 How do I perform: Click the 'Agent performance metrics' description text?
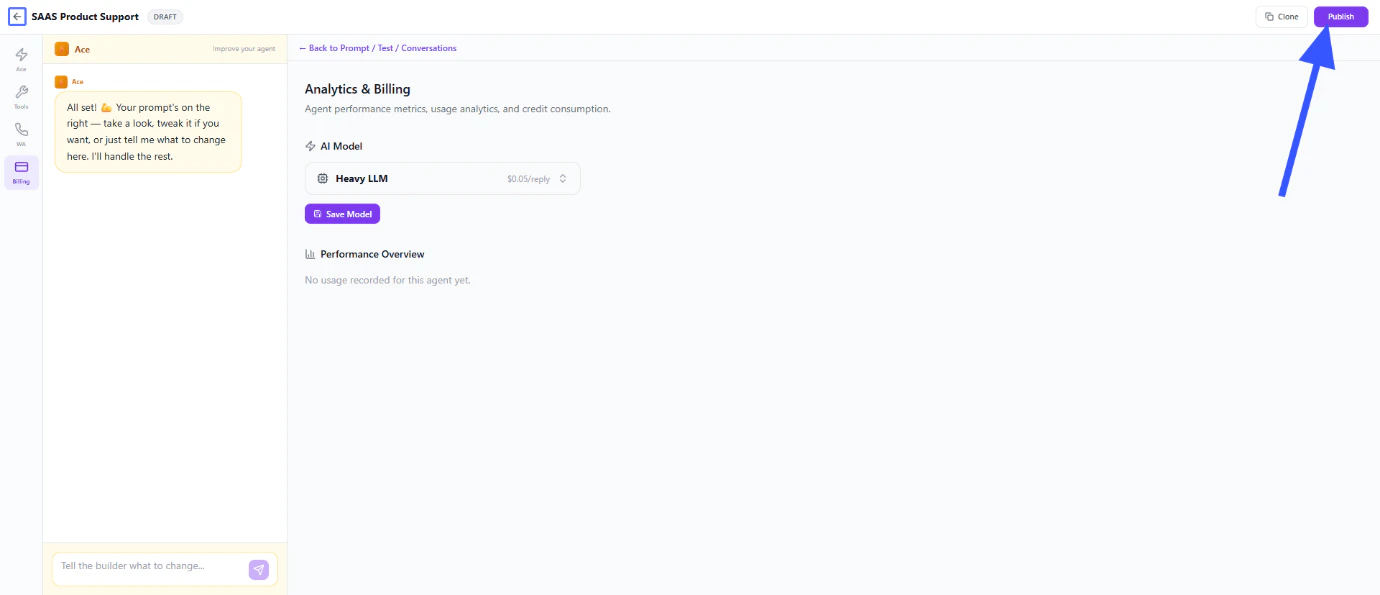coord(457,109)
